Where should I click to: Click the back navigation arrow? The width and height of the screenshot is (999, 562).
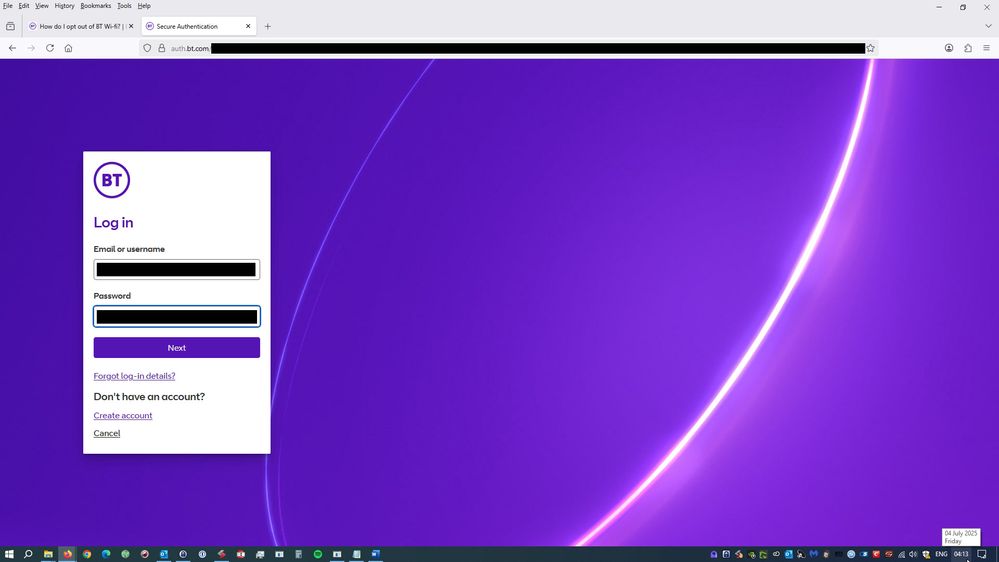click(12, 48)
